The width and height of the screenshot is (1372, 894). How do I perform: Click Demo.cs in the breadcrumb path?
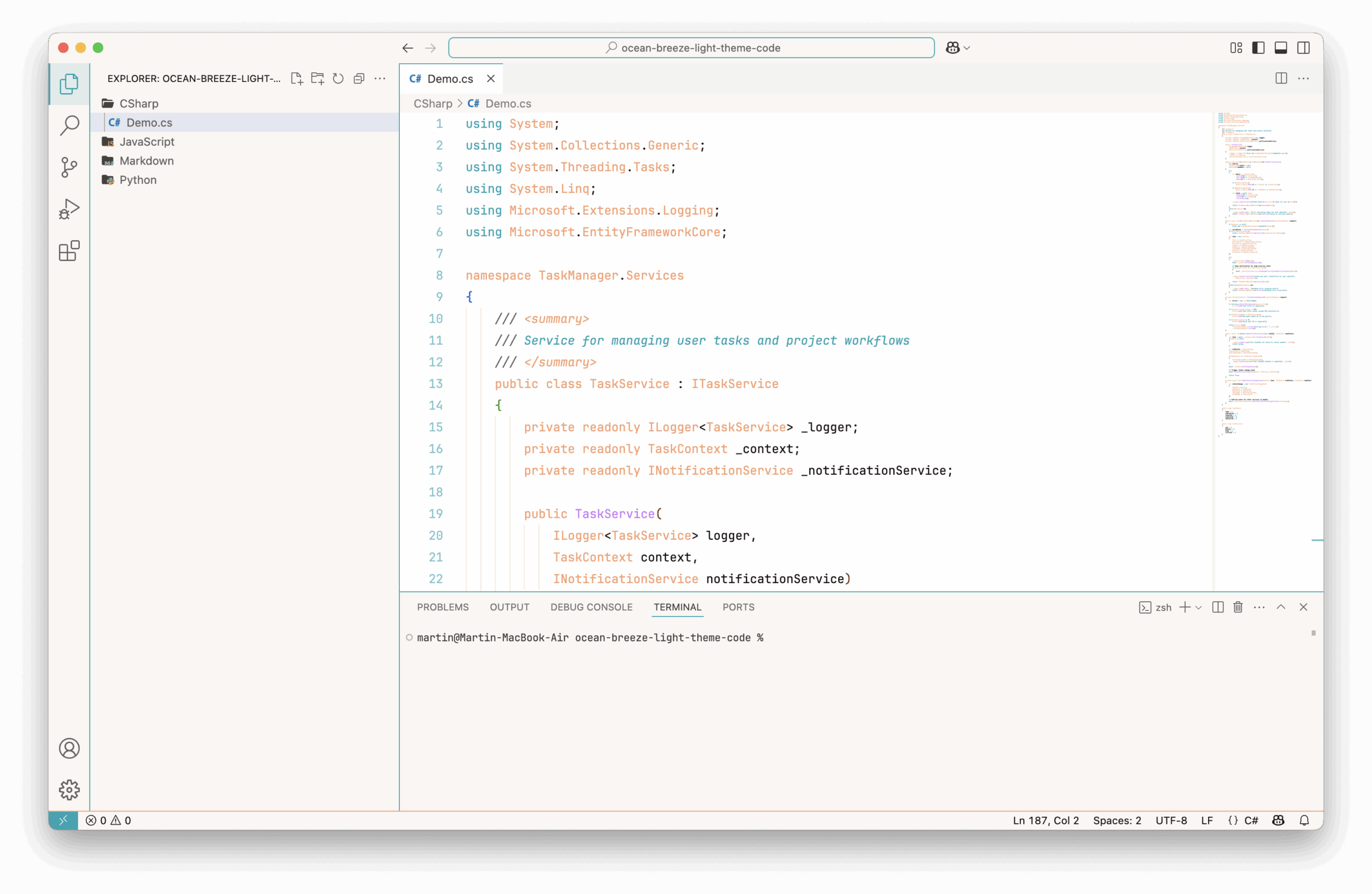point(509,103)
